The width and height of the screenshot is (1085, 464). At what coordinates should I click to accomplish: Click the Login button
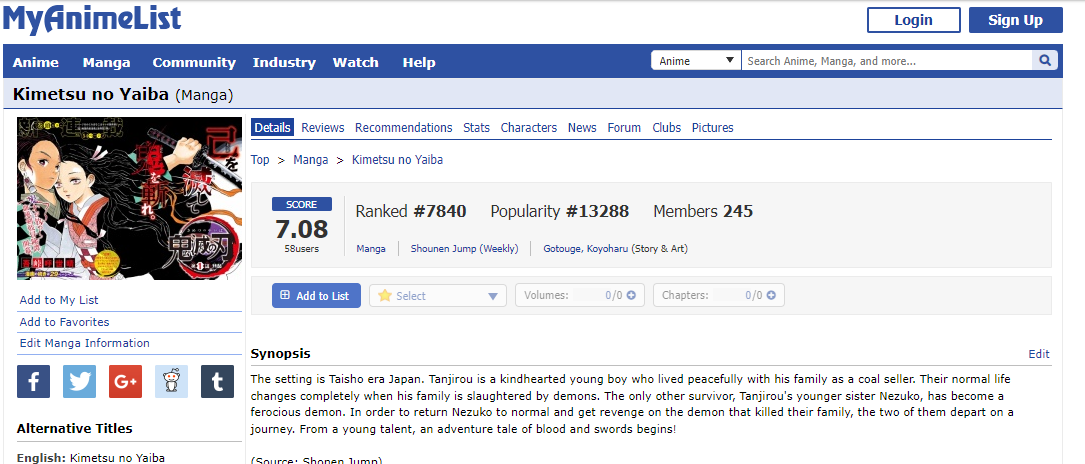pyautogui.click(x=913, y=20)
